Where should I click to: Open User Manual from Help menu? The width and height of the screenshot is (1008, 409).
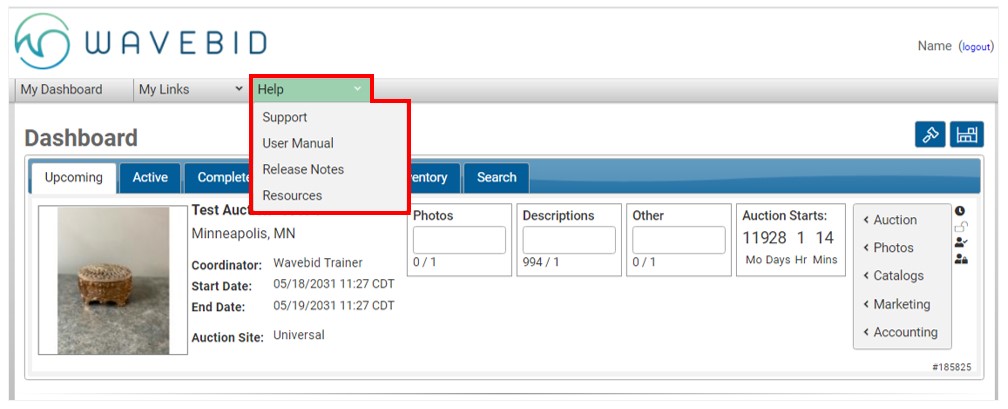point(298,143)
